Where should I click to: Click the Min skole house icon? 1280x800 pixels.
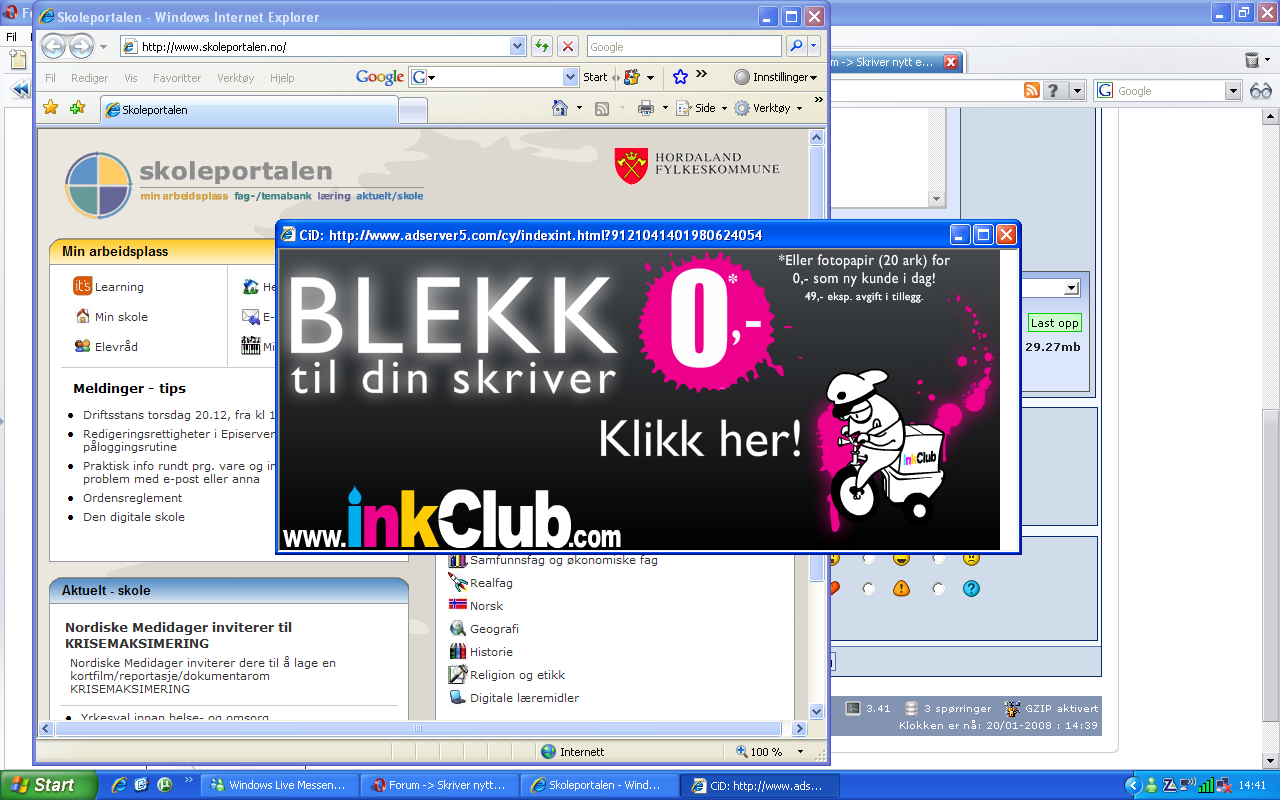pos(82,317)
